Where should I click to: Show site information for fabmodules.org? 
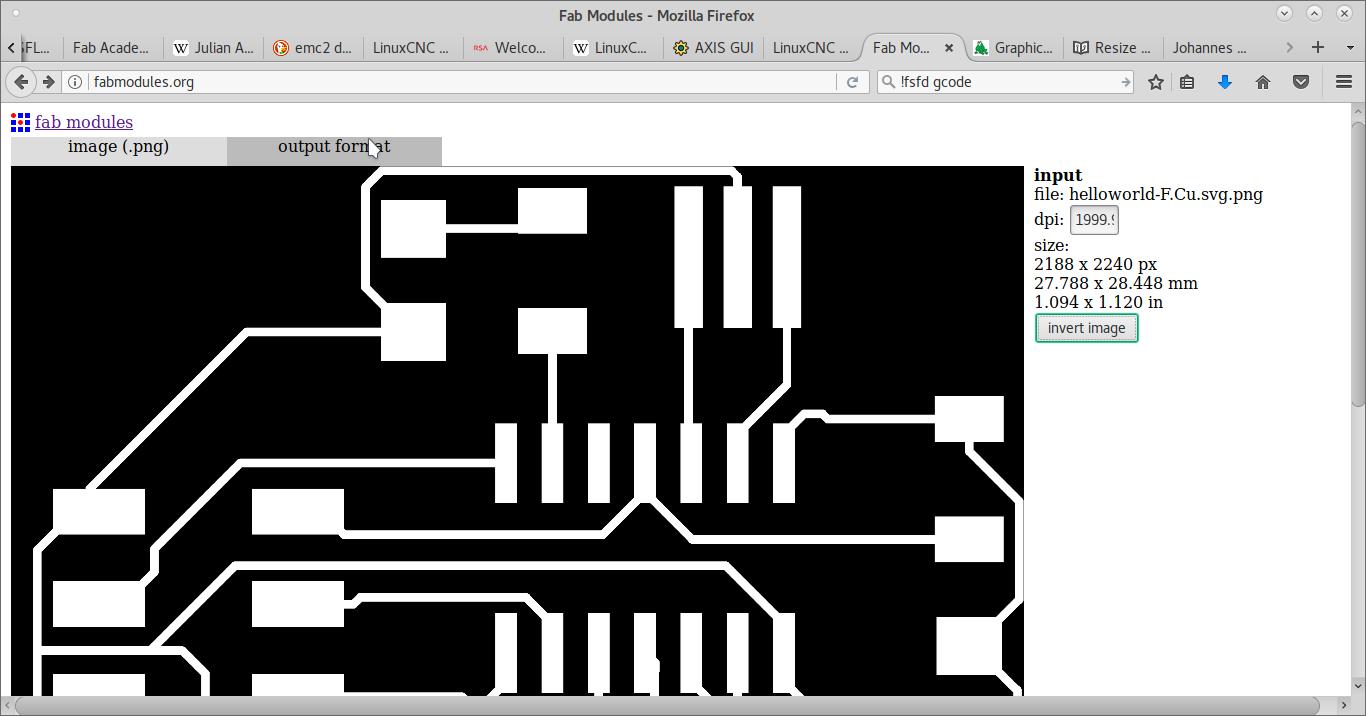75,82
